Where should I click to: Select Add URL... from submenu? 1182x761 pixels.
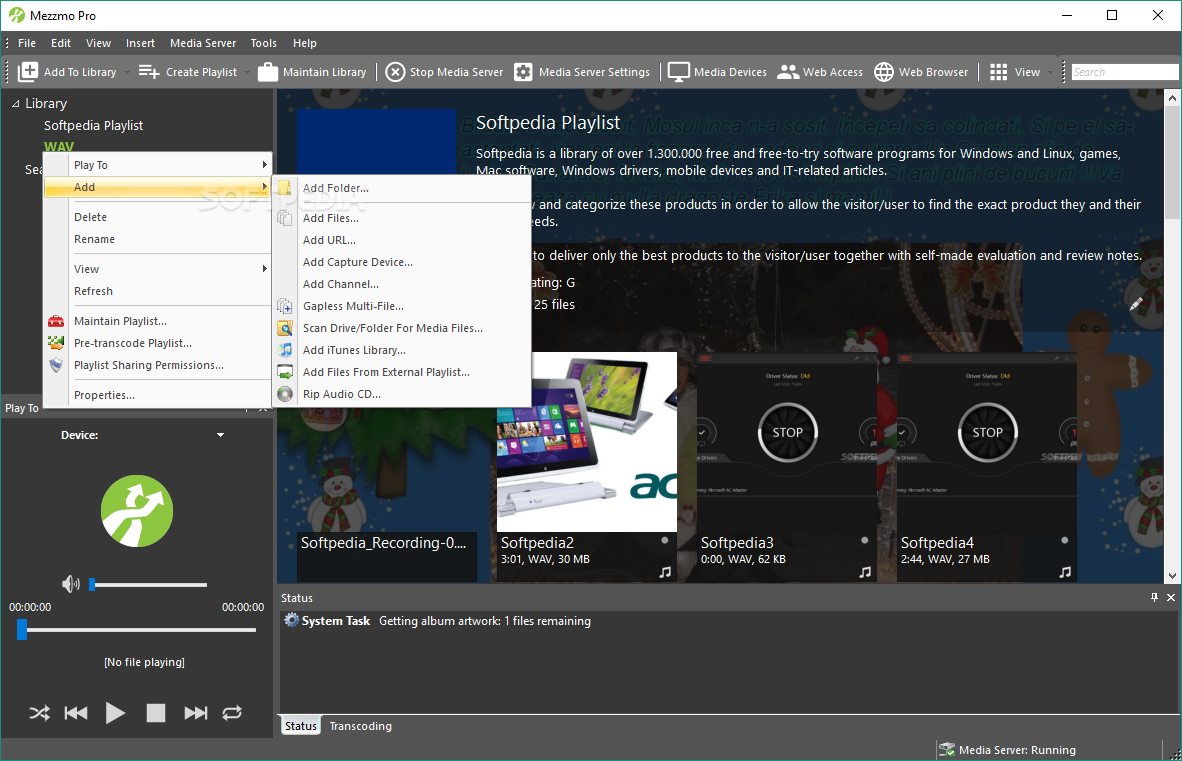click(329, 240)
